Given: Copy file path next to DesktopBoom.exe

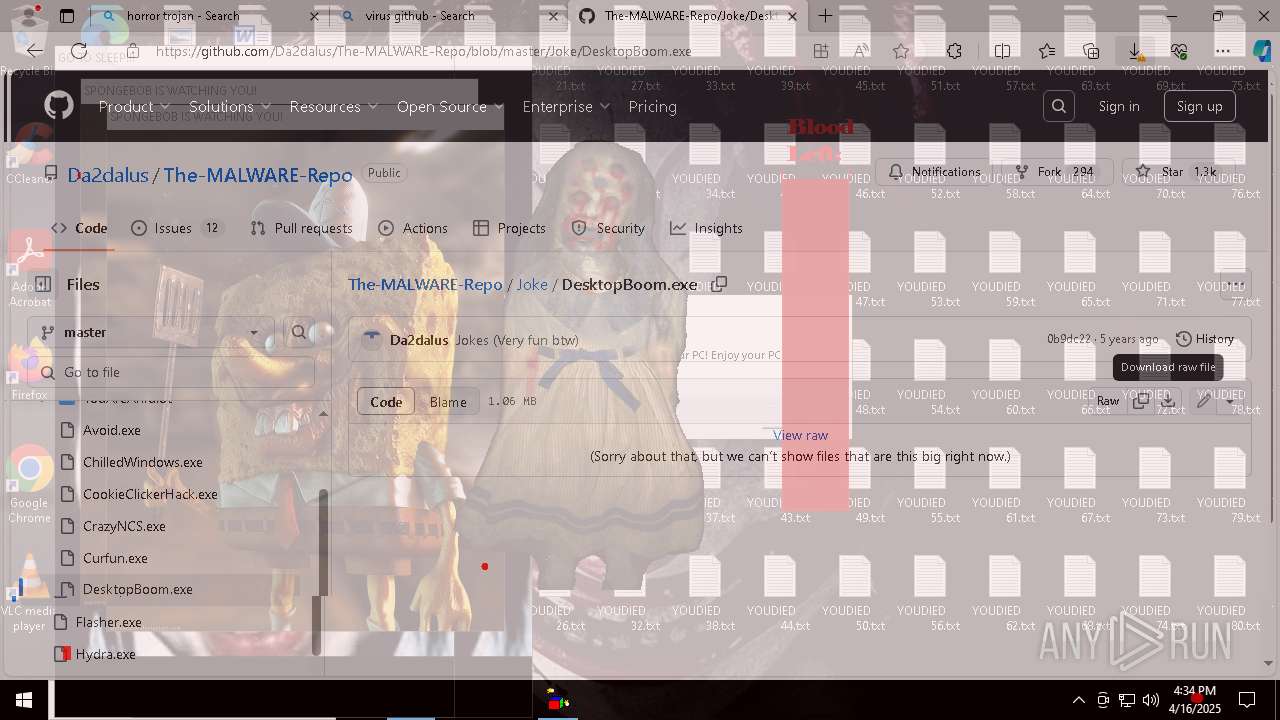Looking at the screenshot, I should [x=719, y=284].
